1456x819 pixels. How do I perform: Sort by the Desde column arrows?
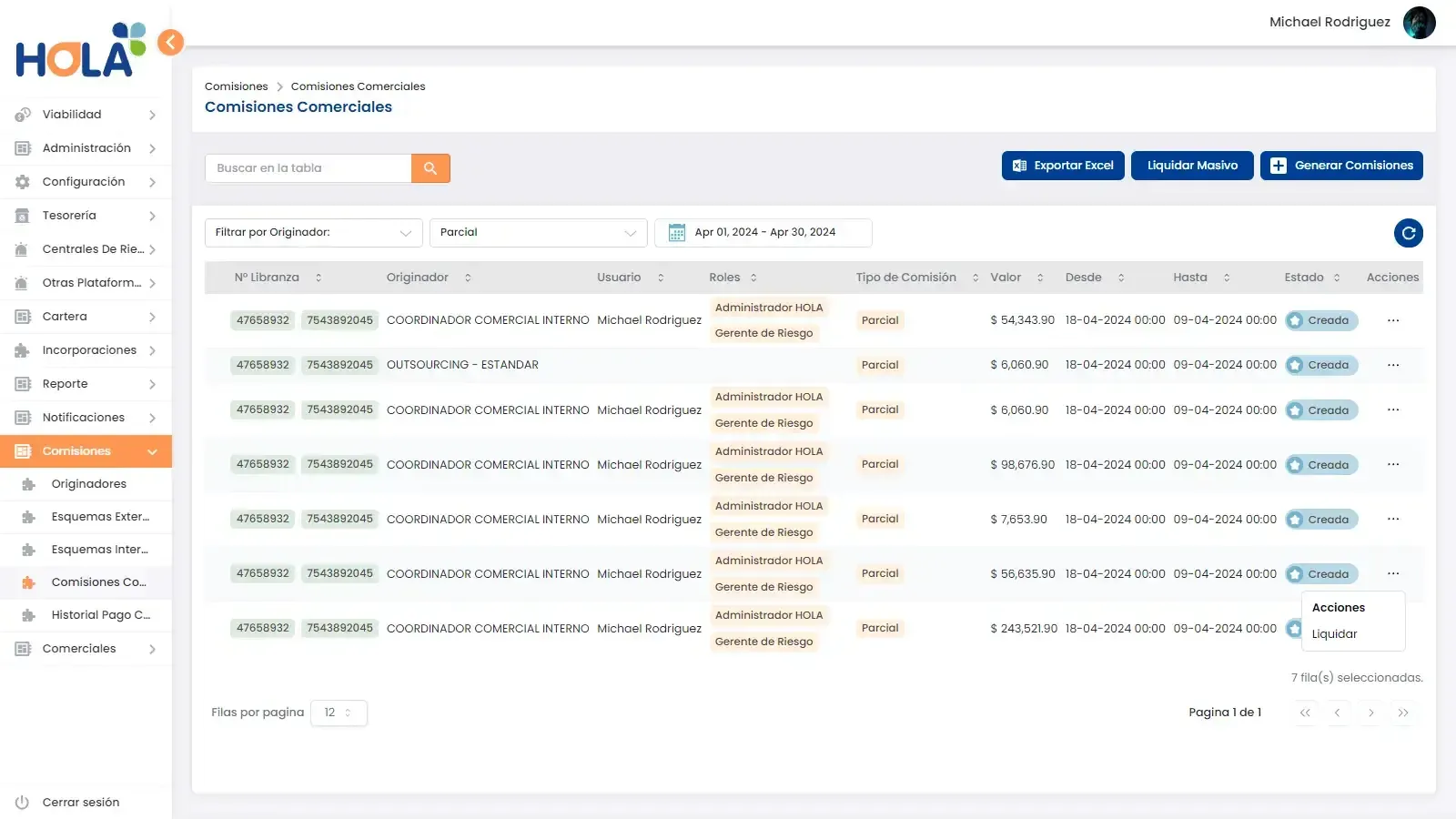pos(1121,278)
